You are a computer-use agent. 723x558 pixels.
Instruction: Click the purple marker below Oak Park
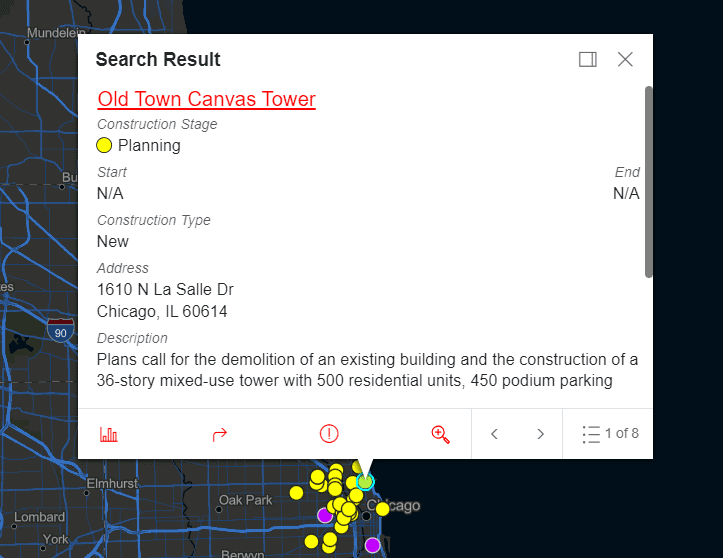click(x=324, y=515)
